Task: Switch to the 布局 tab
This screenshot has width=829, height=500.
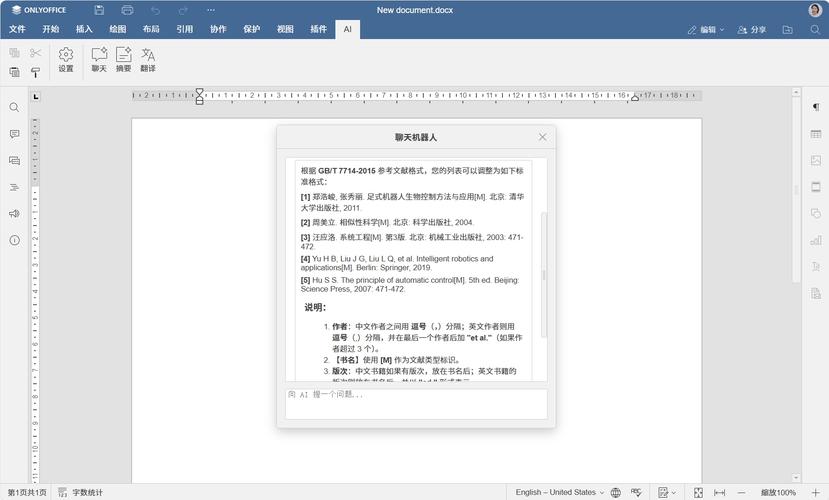Action: pos(151,29)
